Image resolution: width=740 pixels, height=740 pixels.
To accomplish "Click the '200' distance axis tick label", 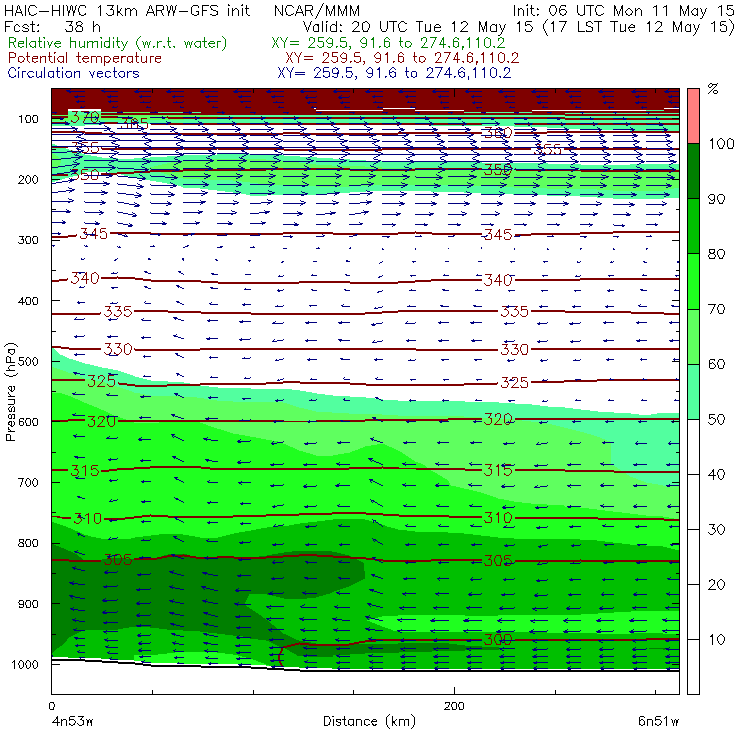I will point(454,706).
